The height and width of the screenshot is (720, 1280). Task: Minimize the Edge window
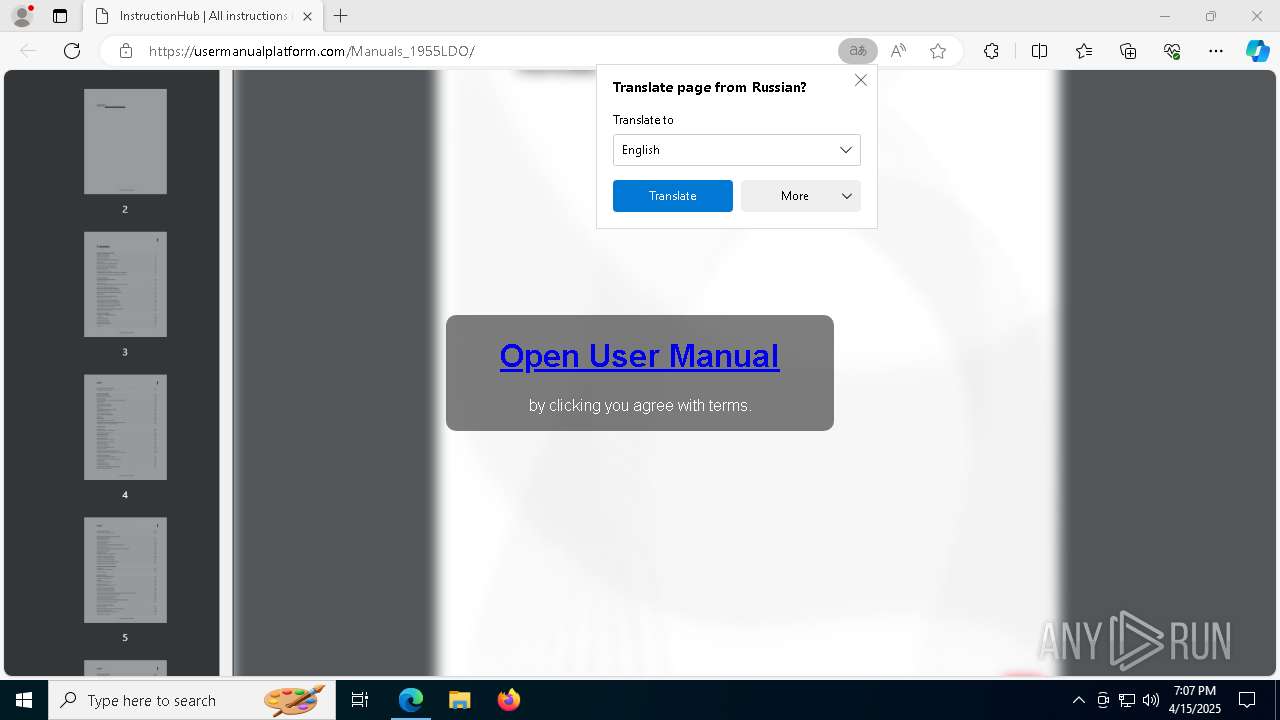click(1165, 16)
